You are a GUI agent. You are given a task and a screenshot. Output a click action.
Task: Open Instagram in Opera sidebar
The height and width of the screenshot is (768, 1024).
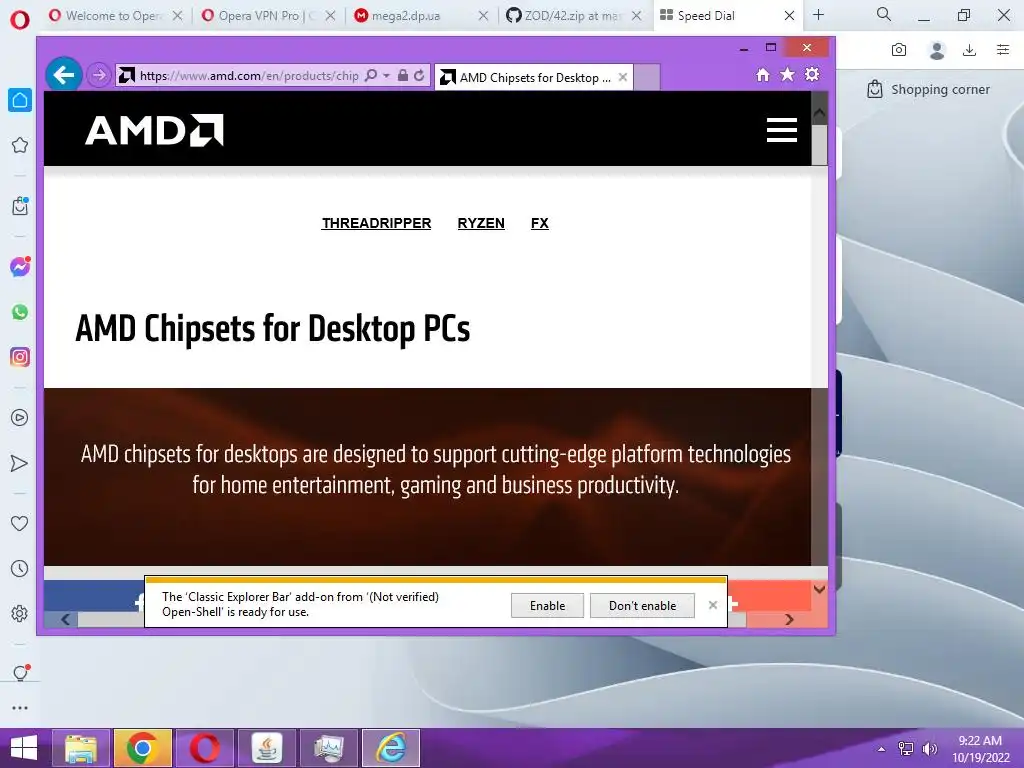coord(20,357)
